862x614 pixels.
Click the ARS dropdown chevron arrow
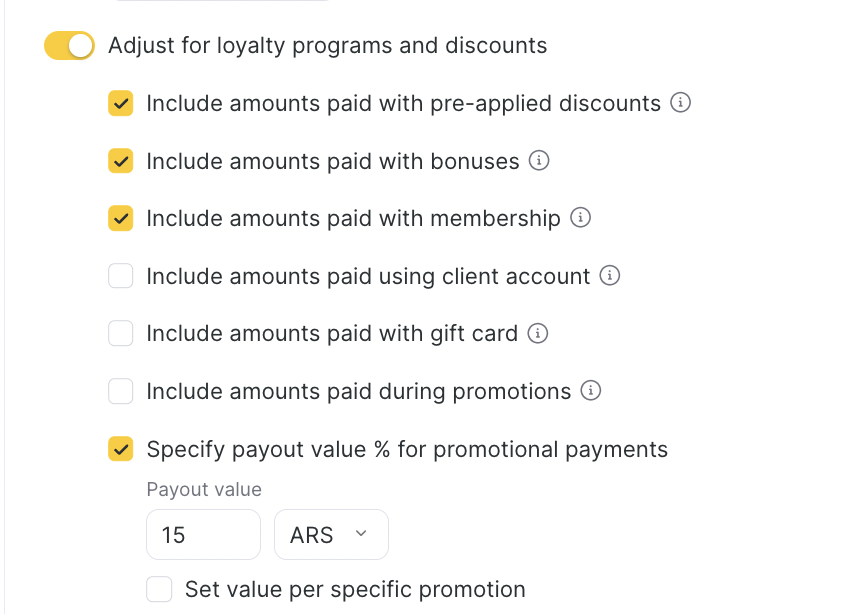pyautogui.click(x=361, y=535)
